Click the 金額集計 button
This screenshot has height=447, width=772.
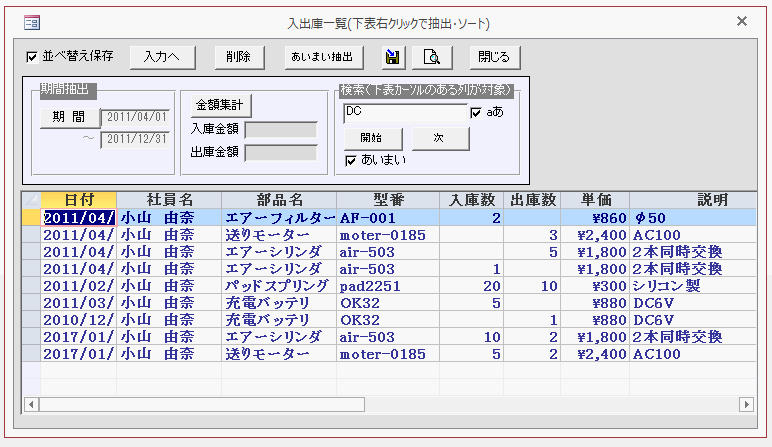pos(220,105)
